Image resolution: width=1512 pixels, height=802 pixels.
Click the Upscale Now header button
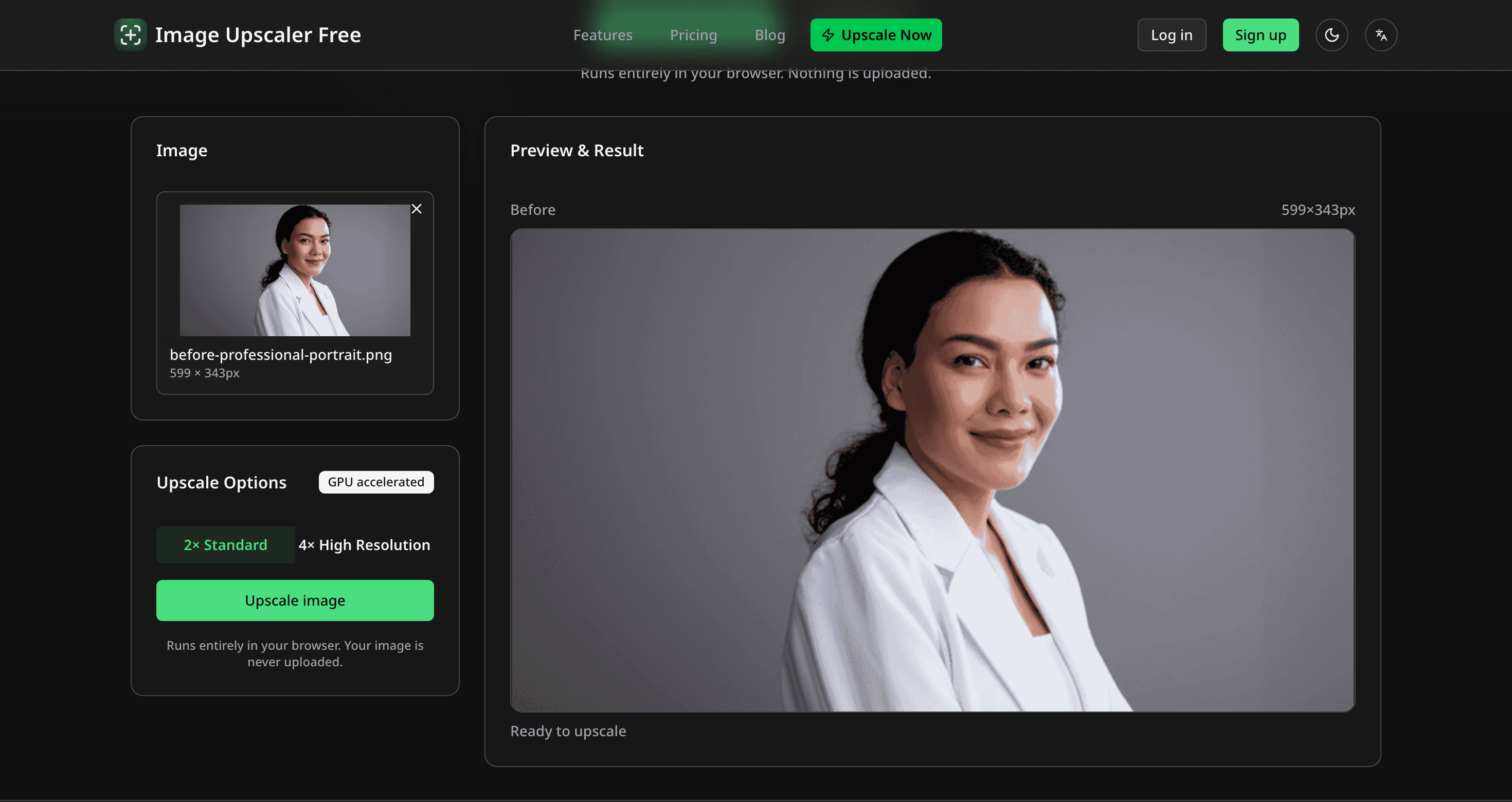click(876, 35)
